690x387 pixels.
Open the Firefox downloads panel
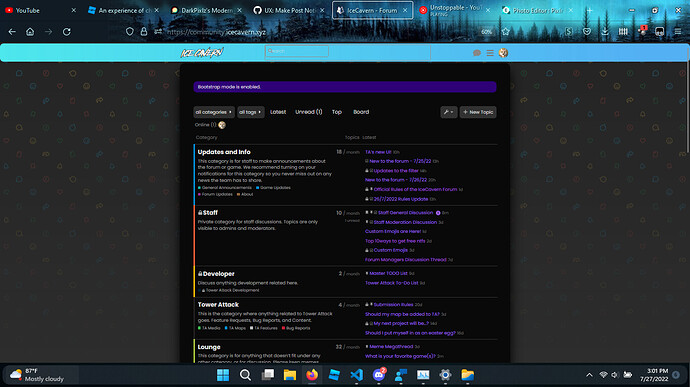tap(605, 32)
